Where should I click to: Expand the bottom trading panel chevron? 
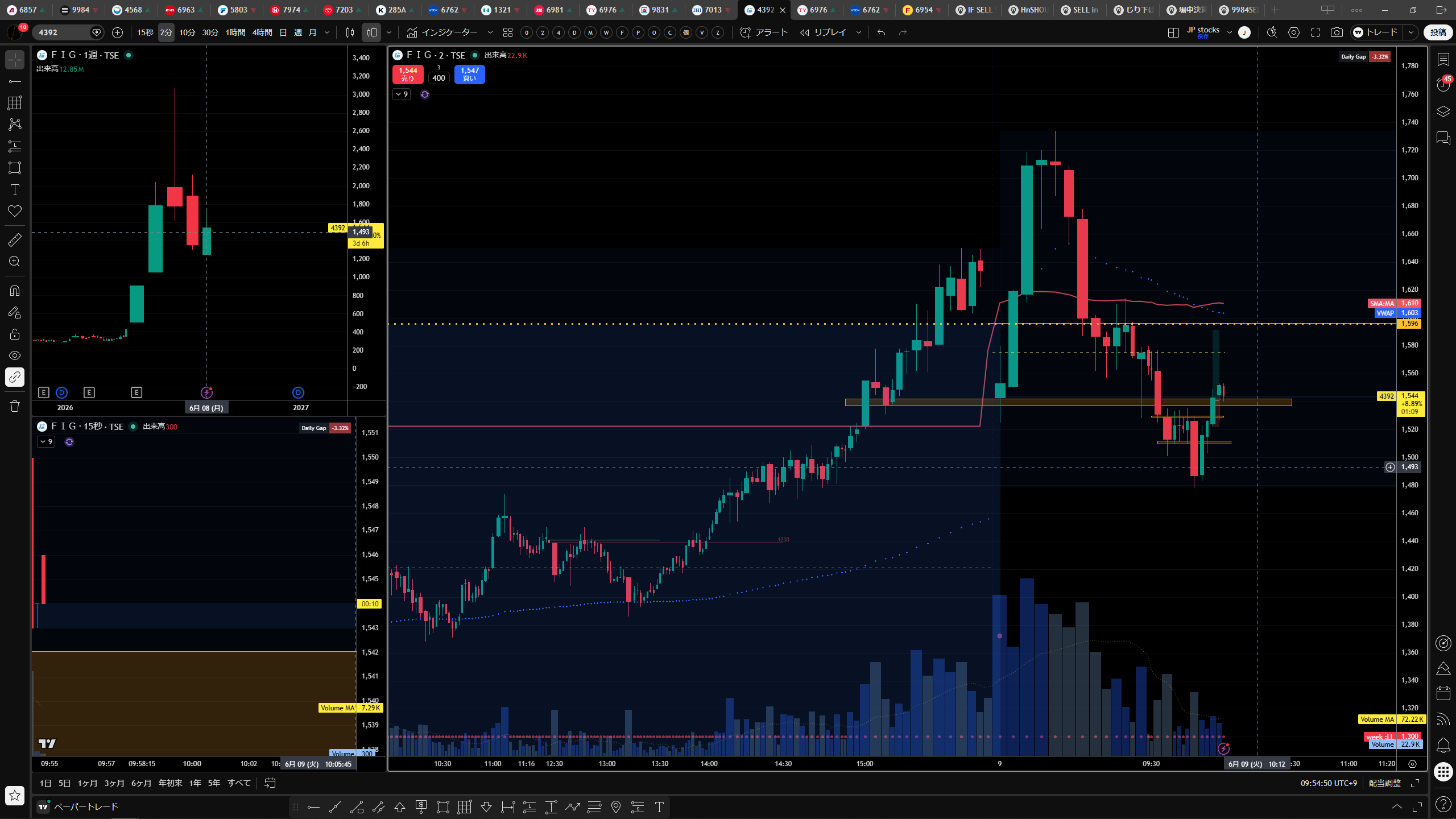click(1397, 807)
